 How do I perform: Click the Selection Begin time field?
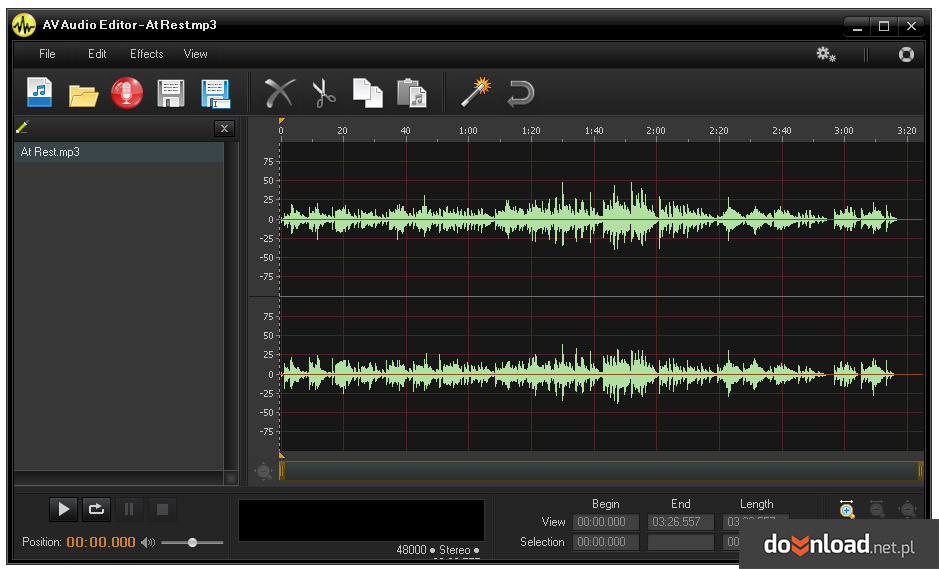[605, 542]
